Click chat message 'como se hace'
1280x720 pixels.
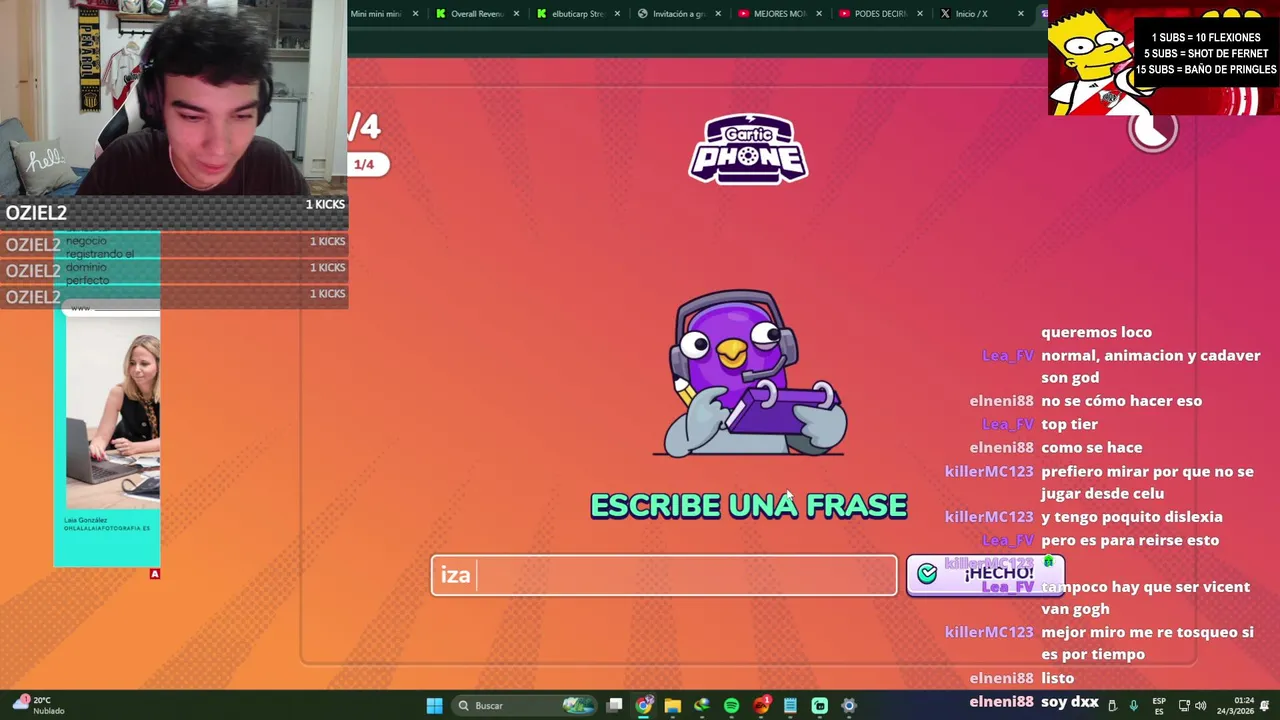tap(1091, 447)
